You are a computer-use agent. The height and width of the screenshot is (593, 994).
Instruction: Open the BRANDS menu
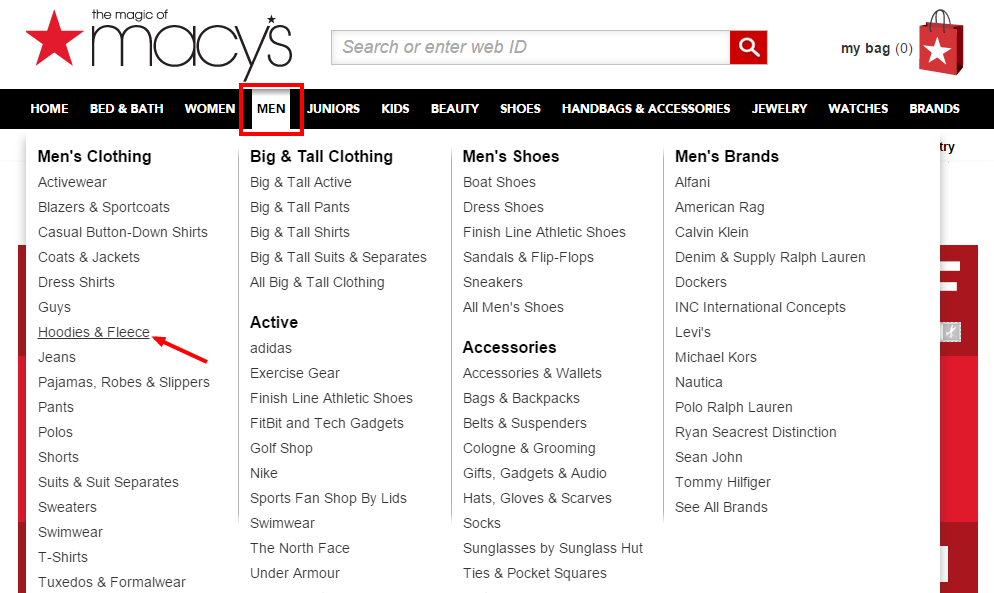tap(934, 108)
